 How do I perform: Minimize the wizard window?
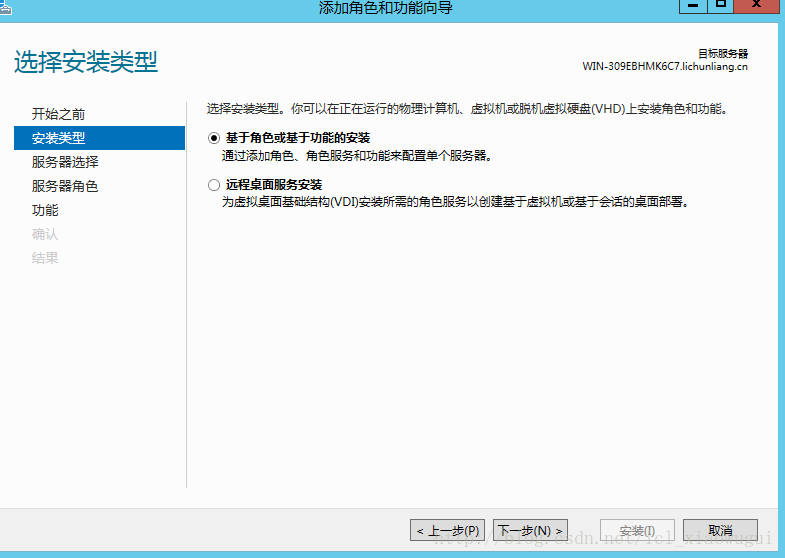[x=693, y=6]
